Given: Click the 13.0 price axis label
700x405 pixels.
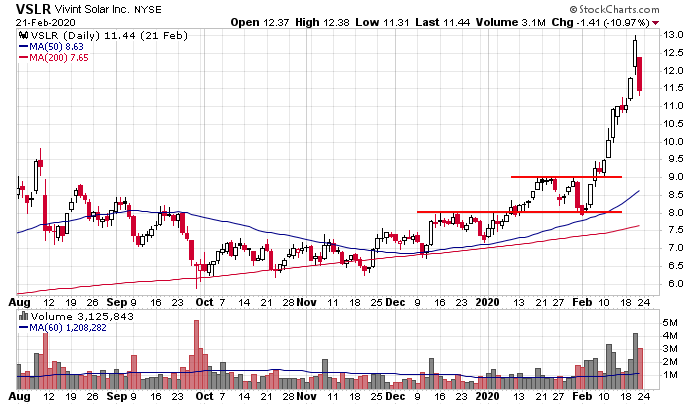Looking at the screenshot, I should click(673, 35).
